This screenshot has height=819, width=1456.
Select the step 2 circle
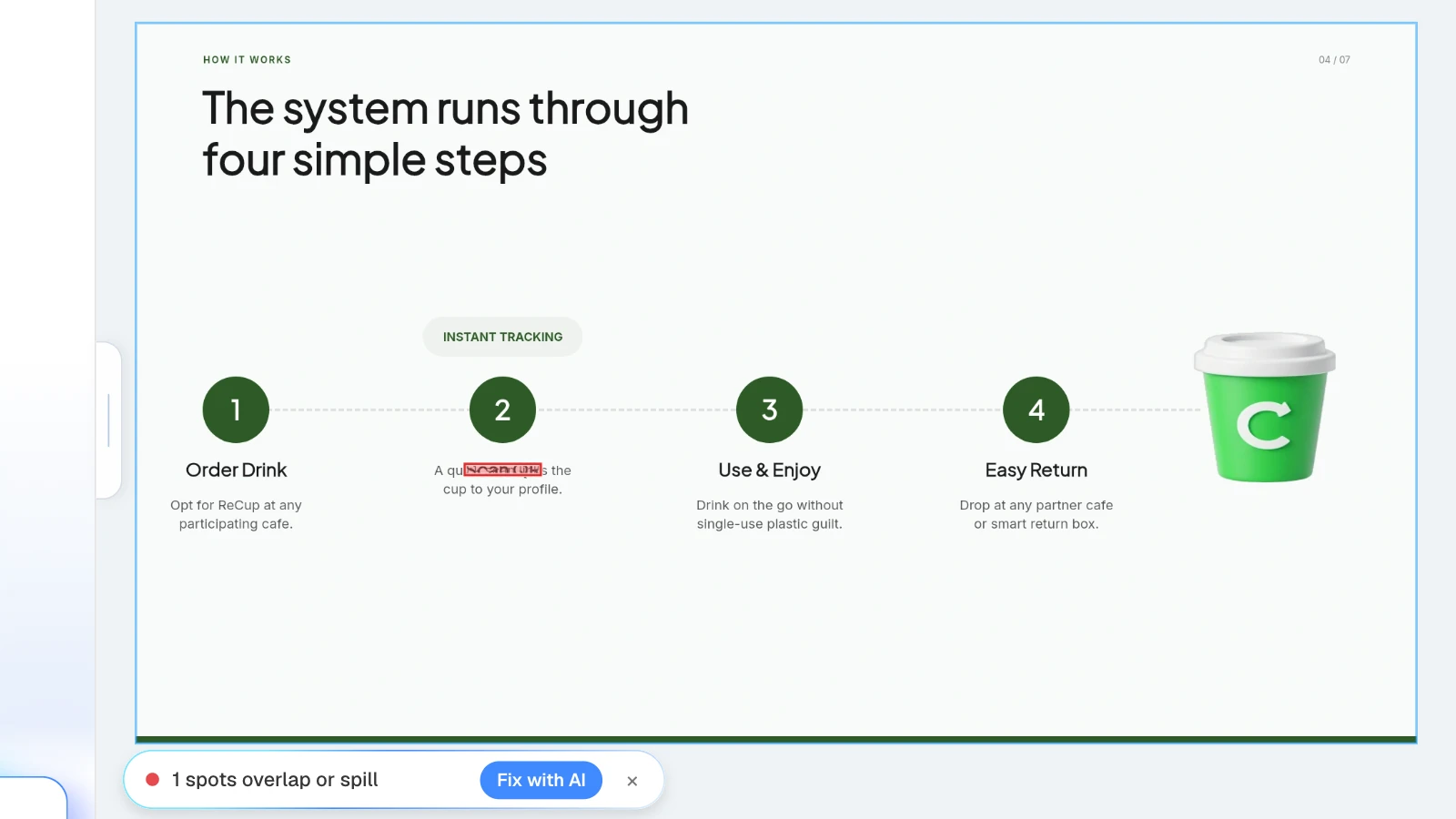pos(502,409)
